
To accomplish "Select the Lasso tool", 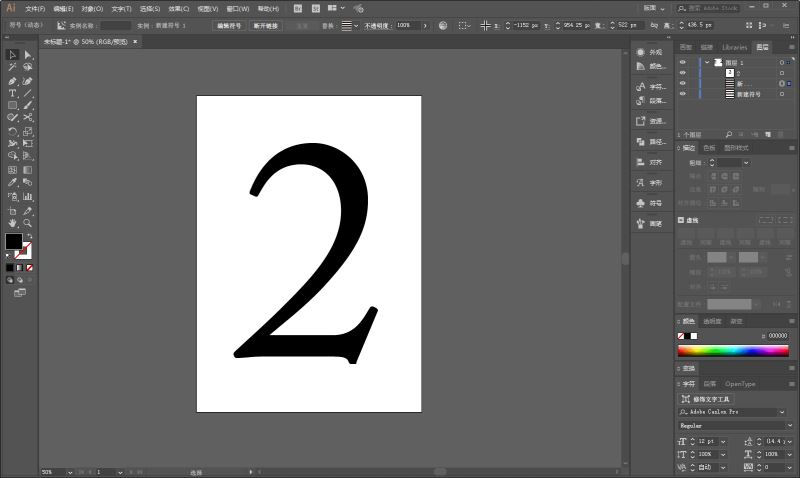I will point(28,67).
